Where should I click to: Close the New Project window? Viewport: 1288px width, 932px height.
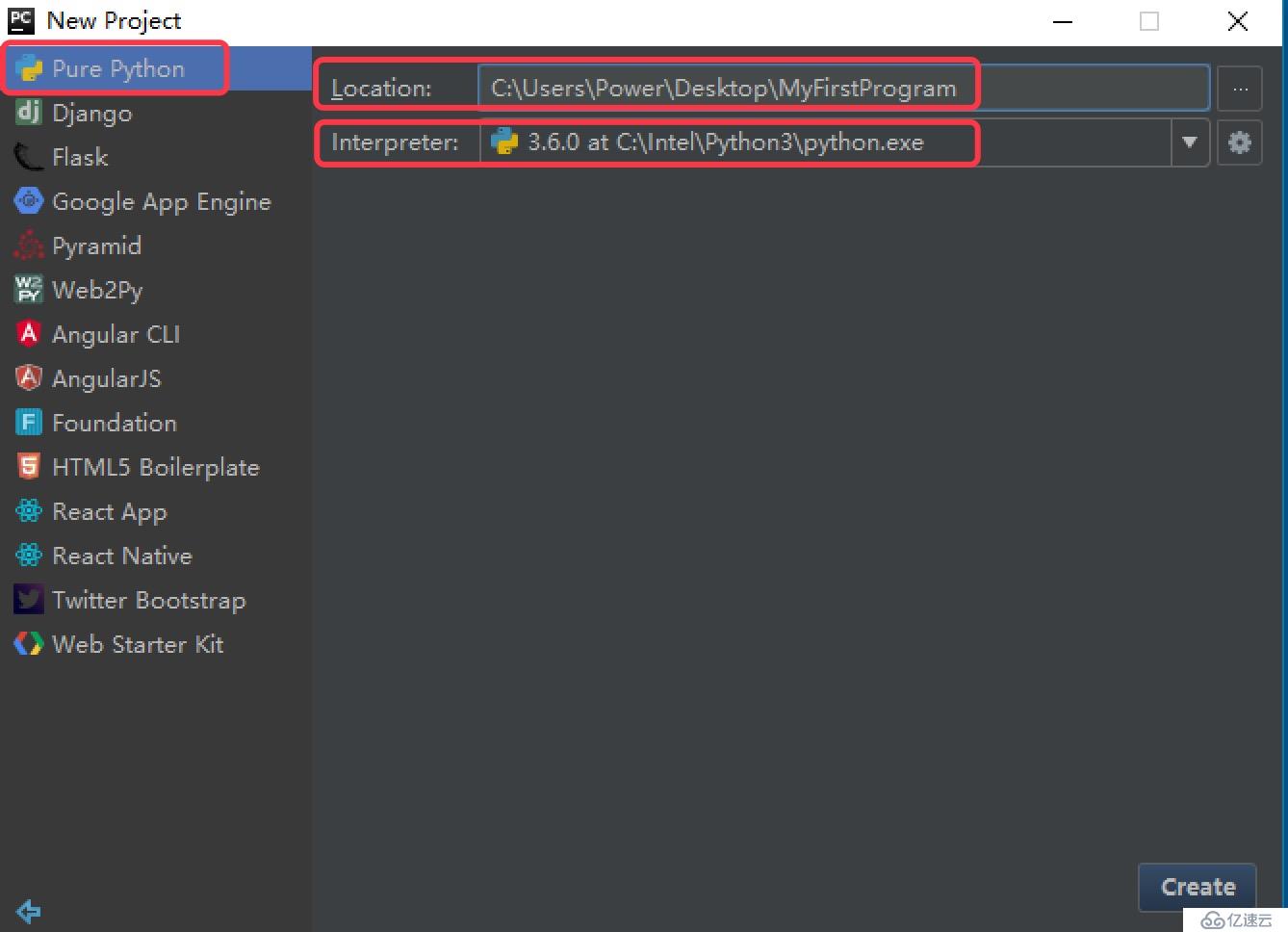[x=1238, y=21]
